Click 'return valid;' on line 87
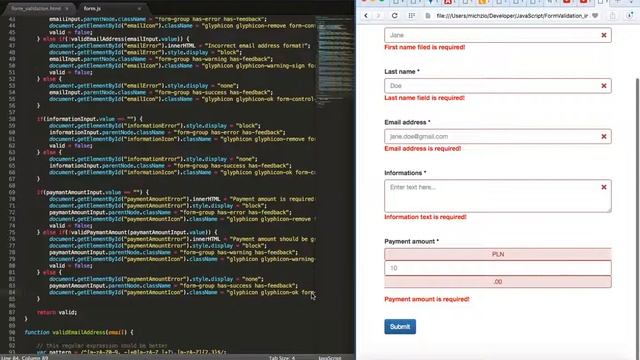 coord(57,312)
